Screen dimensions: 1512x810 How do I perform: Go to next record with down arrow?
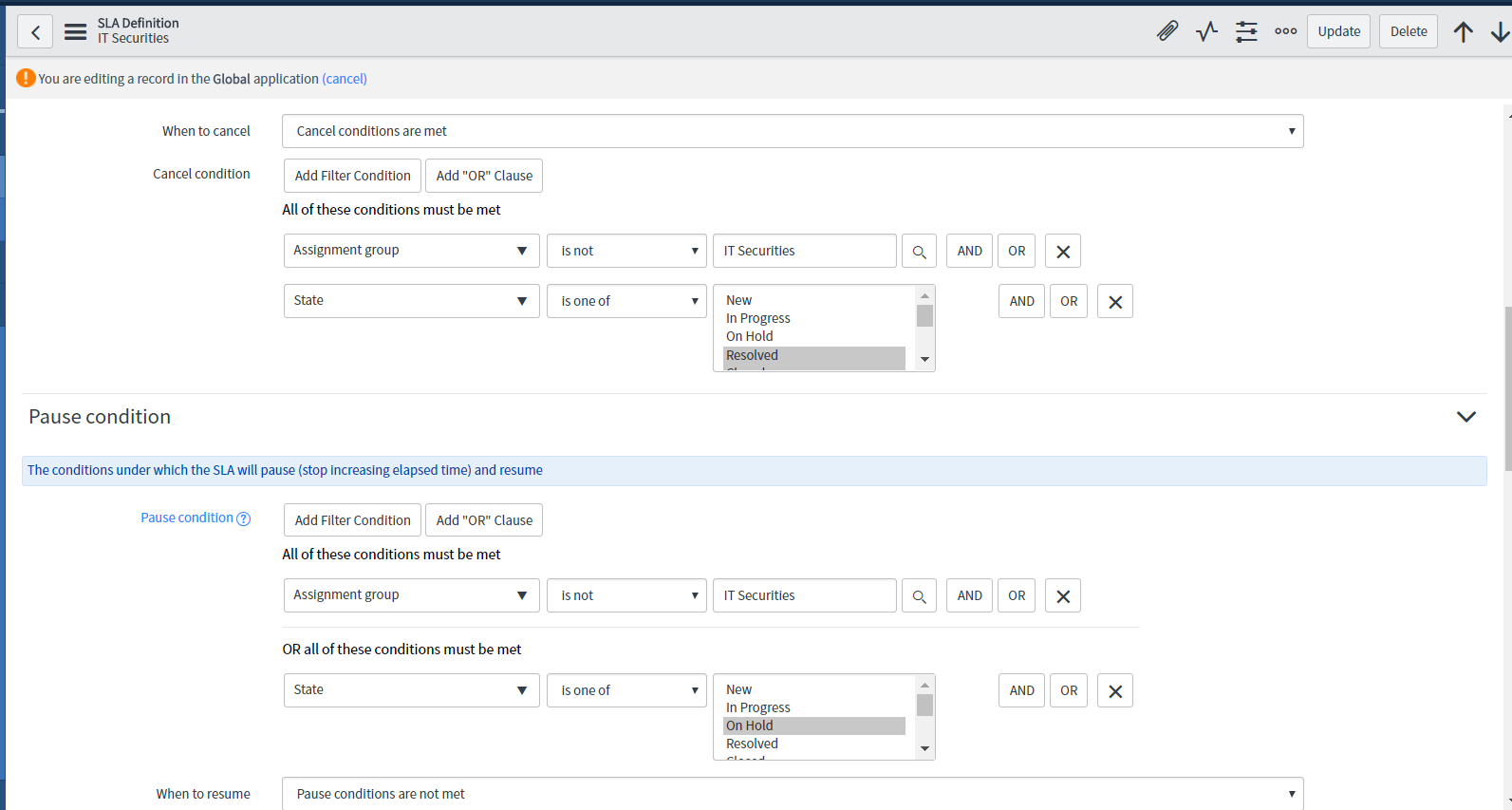tap(1500, 31)
